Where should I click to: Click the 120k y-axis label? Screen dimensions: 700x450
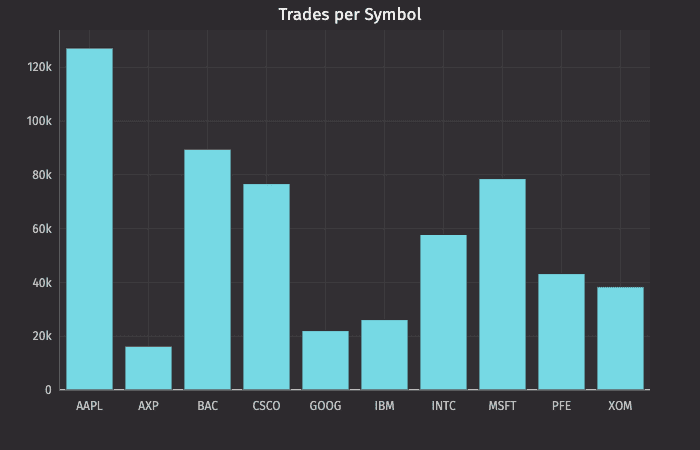pos(39,67)
